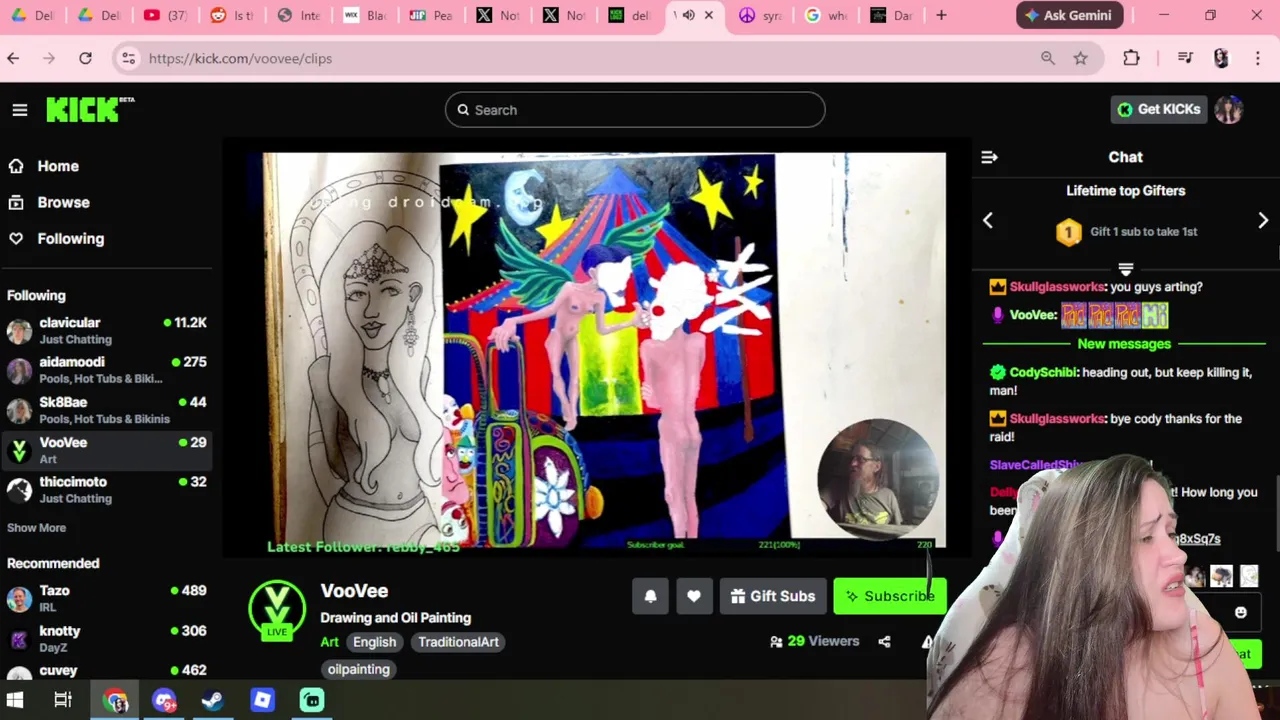This screenshot has width=1280, height=720.
Task: Toggle the notification bell for VooVee
Action: [650, 596]
